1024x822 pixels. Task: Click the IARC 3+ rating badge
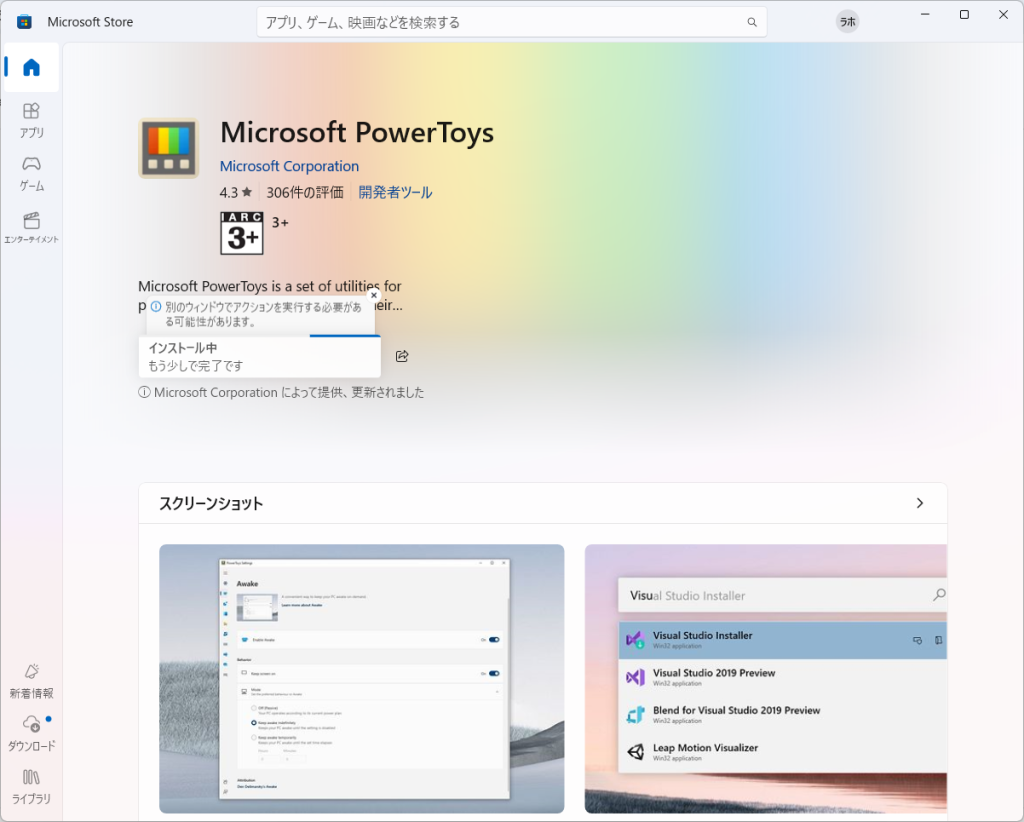(241, 233)
